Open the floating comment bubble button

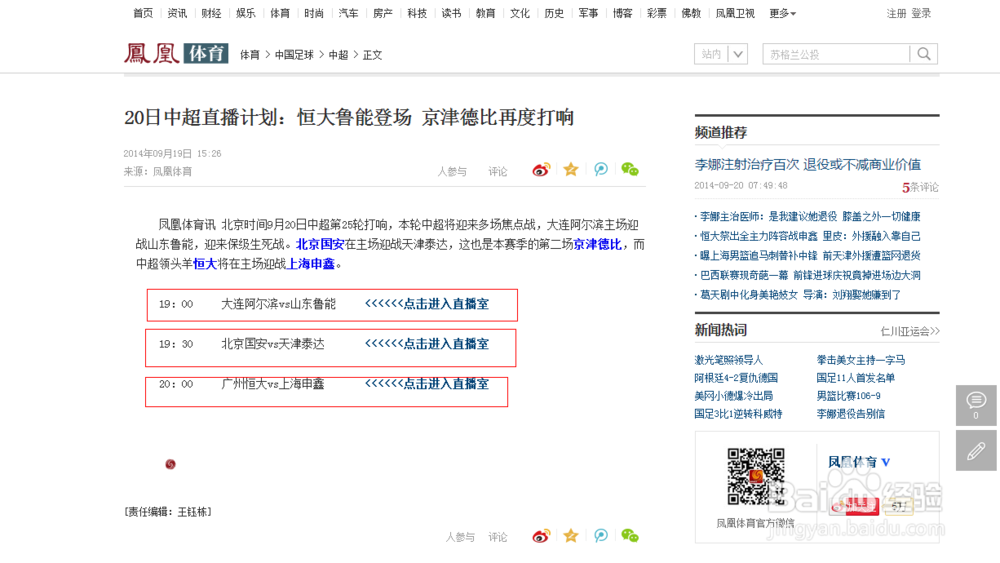point(976,405)
